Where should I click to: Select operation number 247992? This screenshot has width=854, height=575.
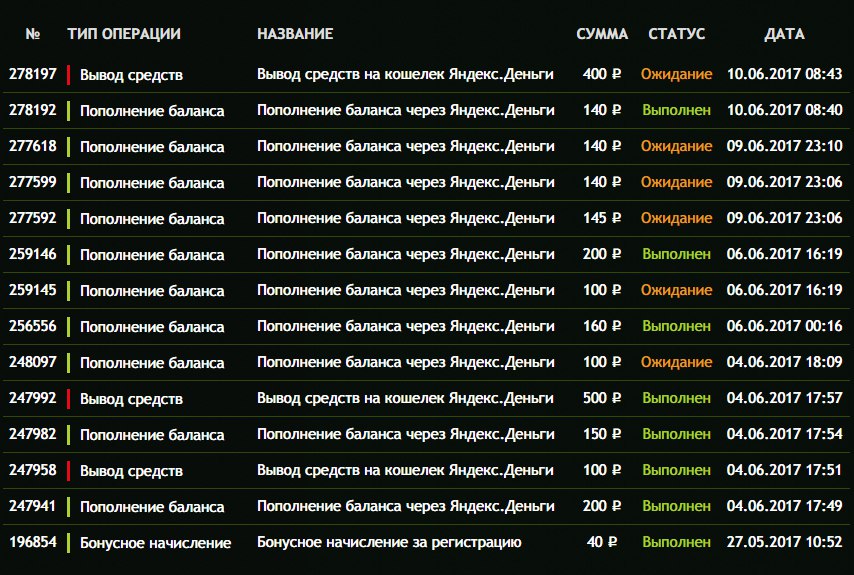[33, 397]
